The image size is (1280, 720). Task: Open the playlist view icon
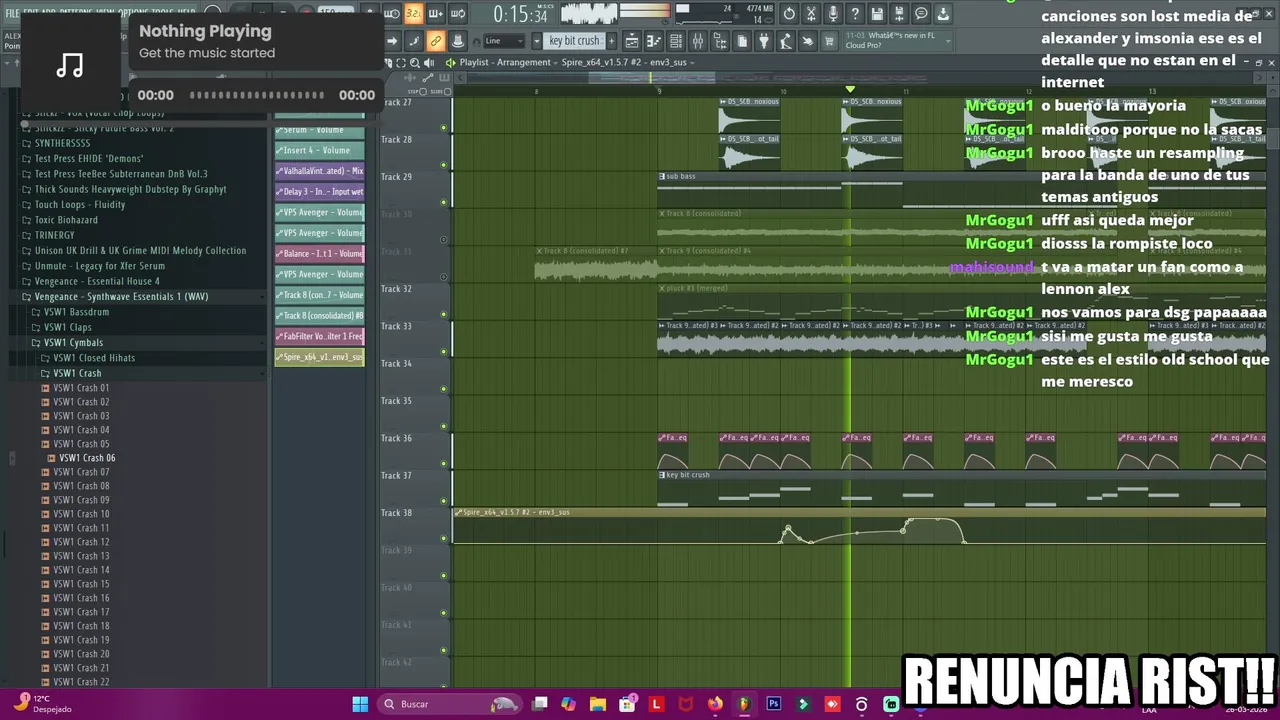[631, 41]
